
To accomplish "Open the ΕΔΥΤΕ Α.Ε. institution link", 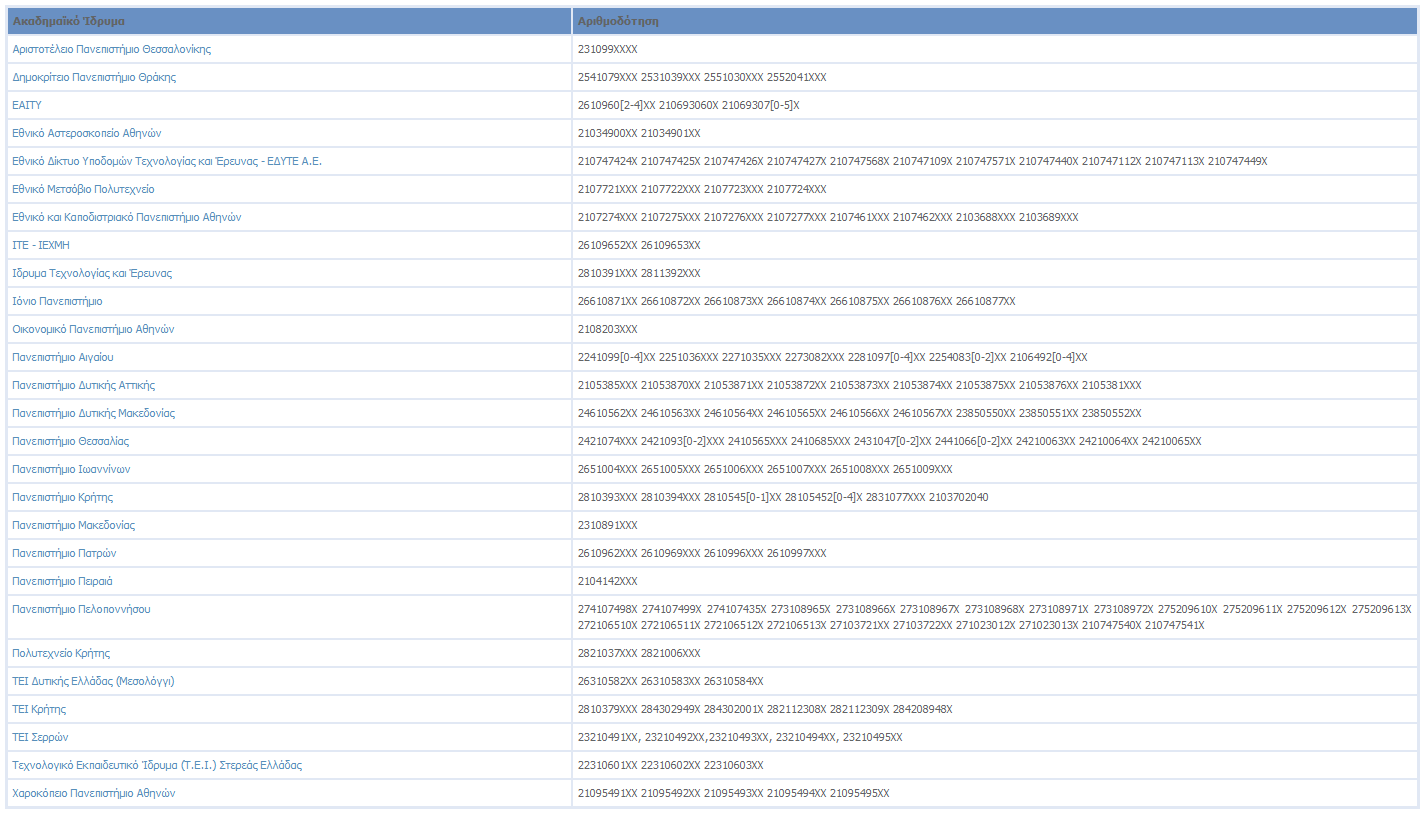I will (167, 161).
